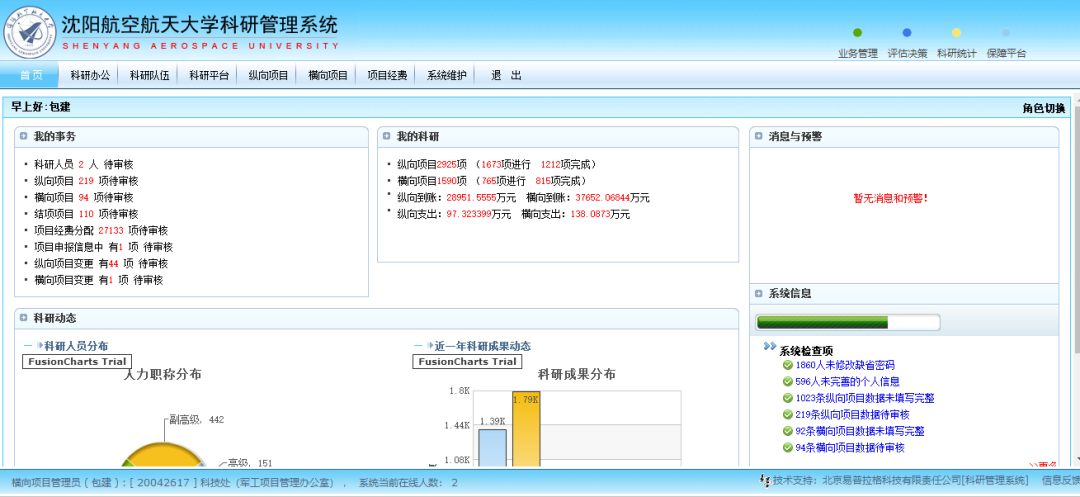Open 1860人未修改缺省密码 link
The image size is (1080, 497).
[x=844, y=365]
